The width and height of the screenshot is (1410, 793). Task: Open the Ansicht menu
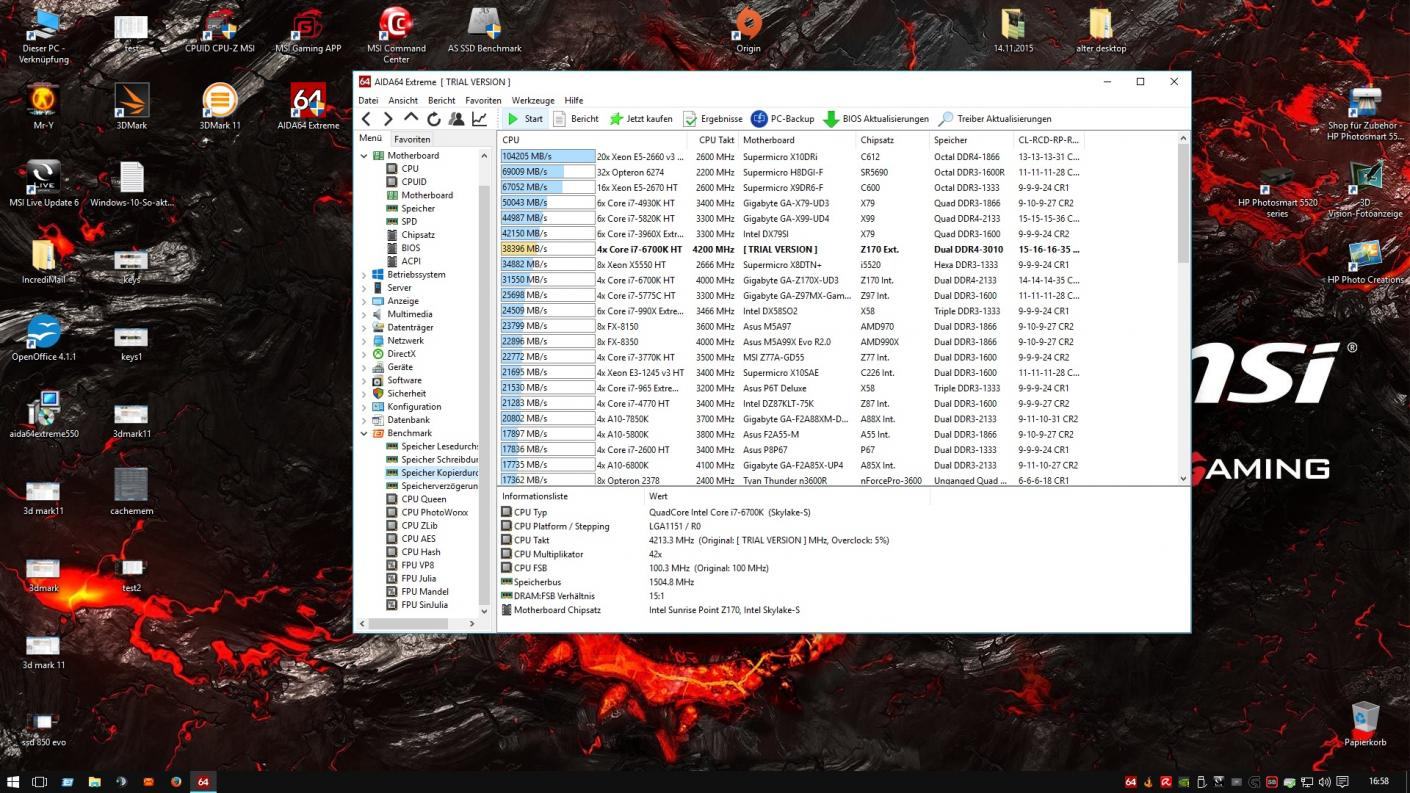[403, 101]
